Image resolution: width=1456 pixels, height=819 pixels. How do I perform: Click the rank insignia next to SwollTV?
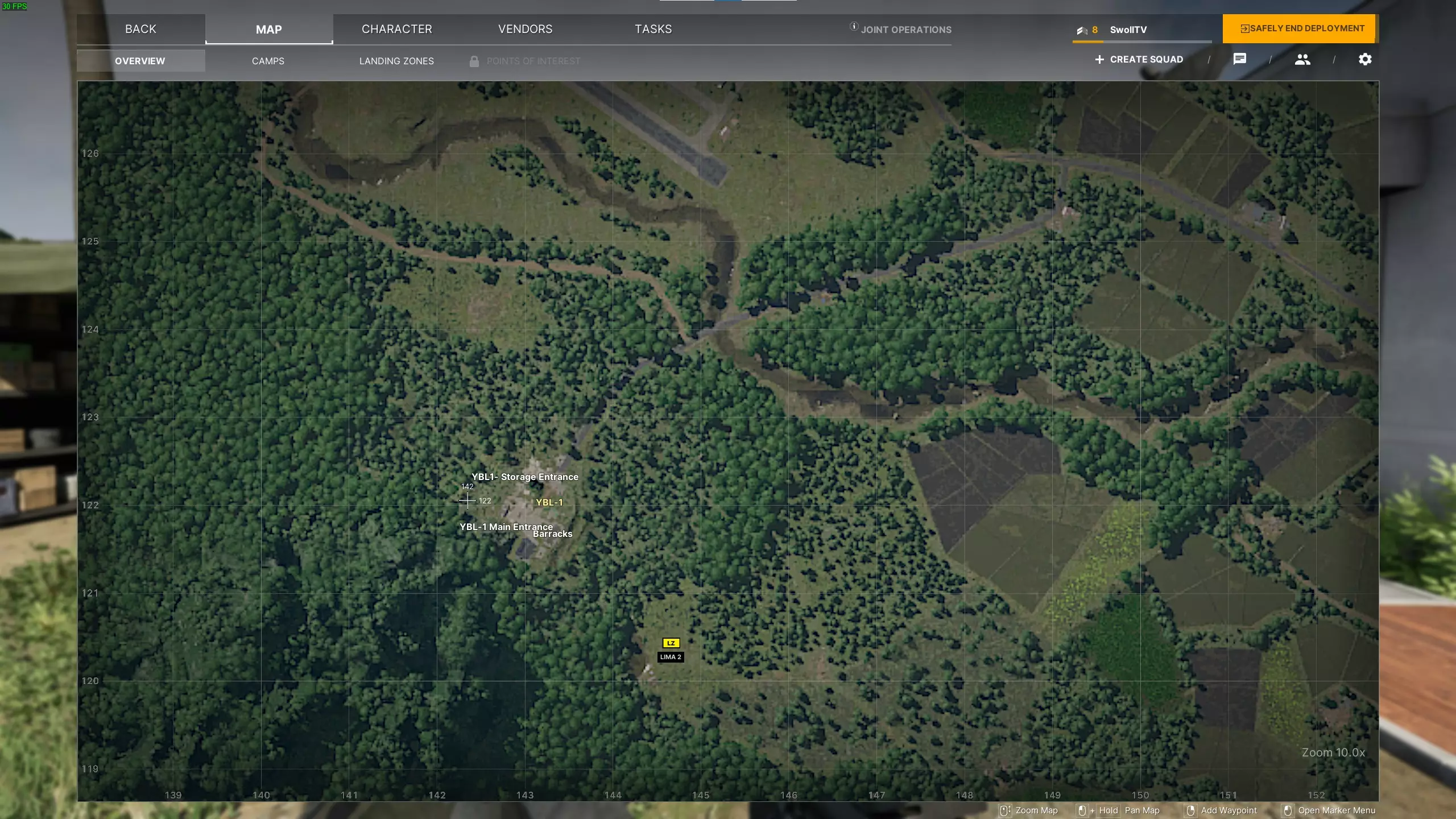tap(1082, 30)
